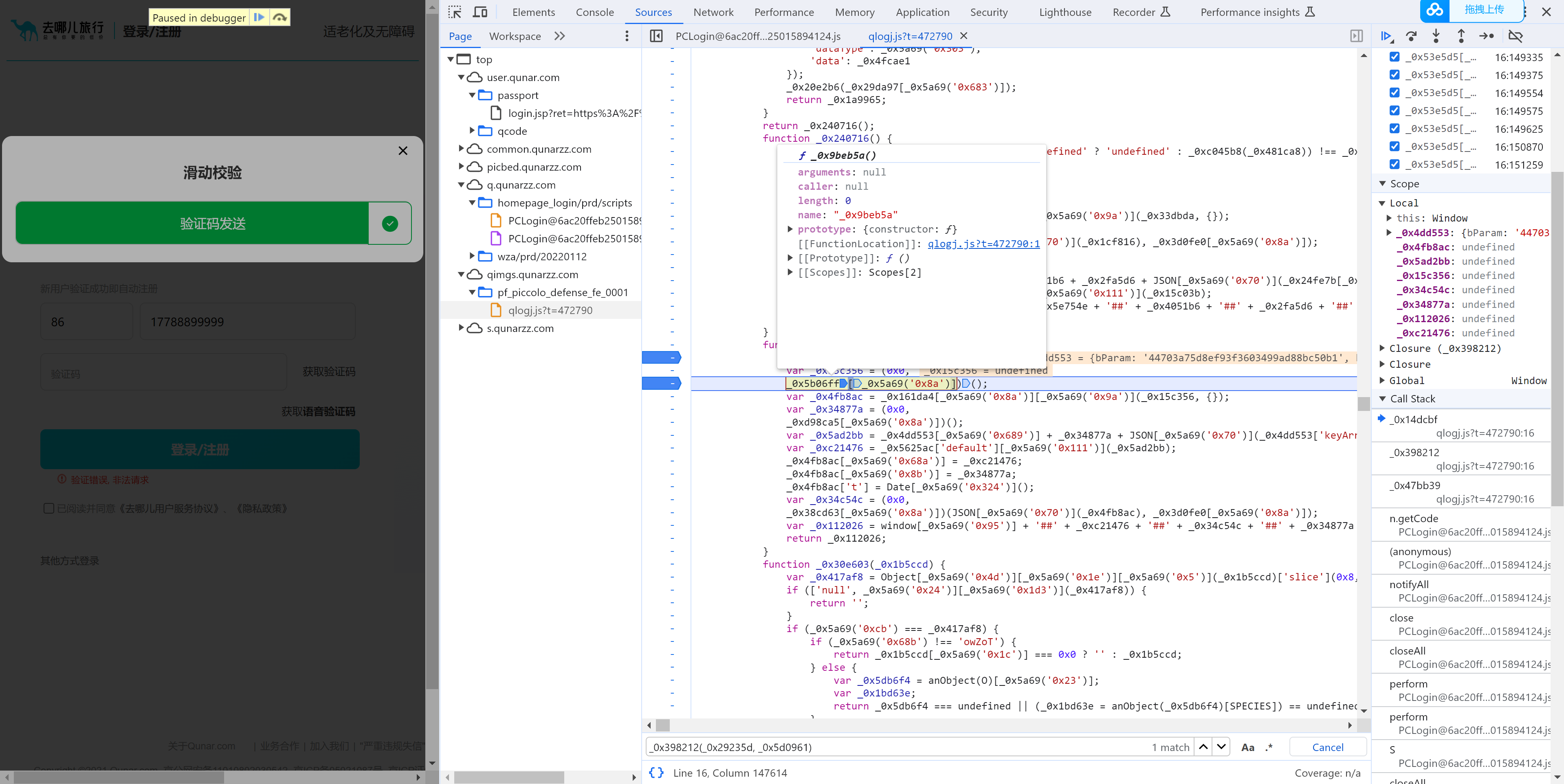Click Step over next function call icon
This screenshot has width=1564, height=784.
(x=1412, y=36)
